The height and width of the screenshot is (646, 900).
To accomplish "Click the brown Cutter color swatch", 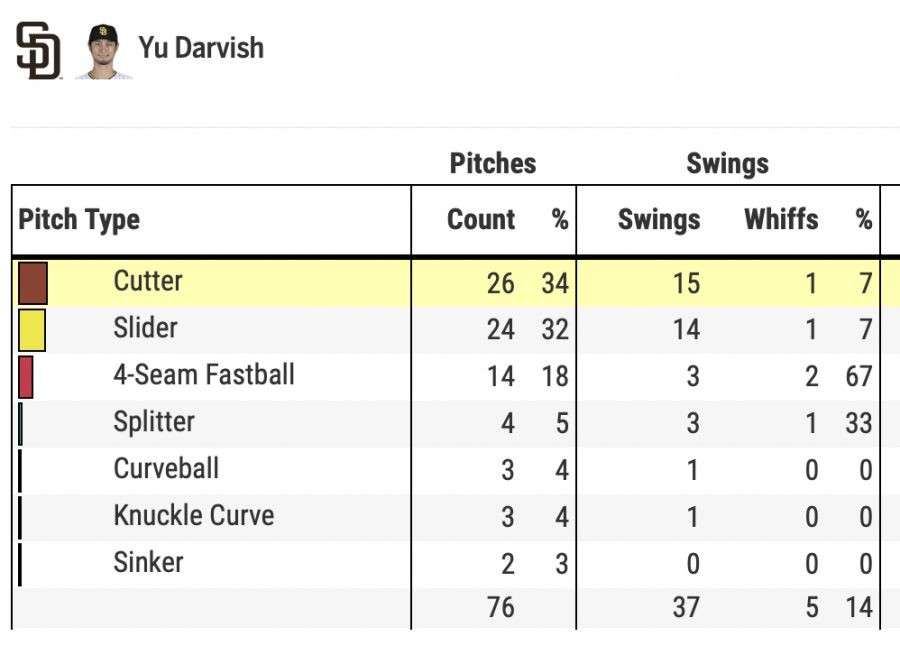I will pos(33,283).
